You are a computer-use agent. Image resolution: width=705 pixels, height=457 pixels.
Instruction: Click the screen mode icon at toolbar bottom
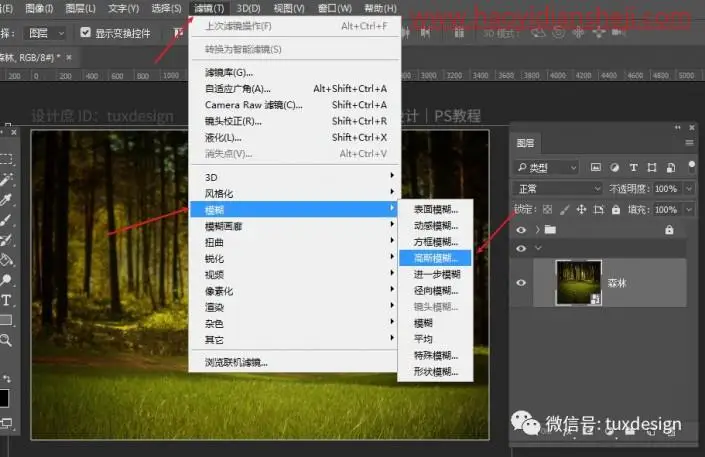pyautogui.click(x=6, y=423)
